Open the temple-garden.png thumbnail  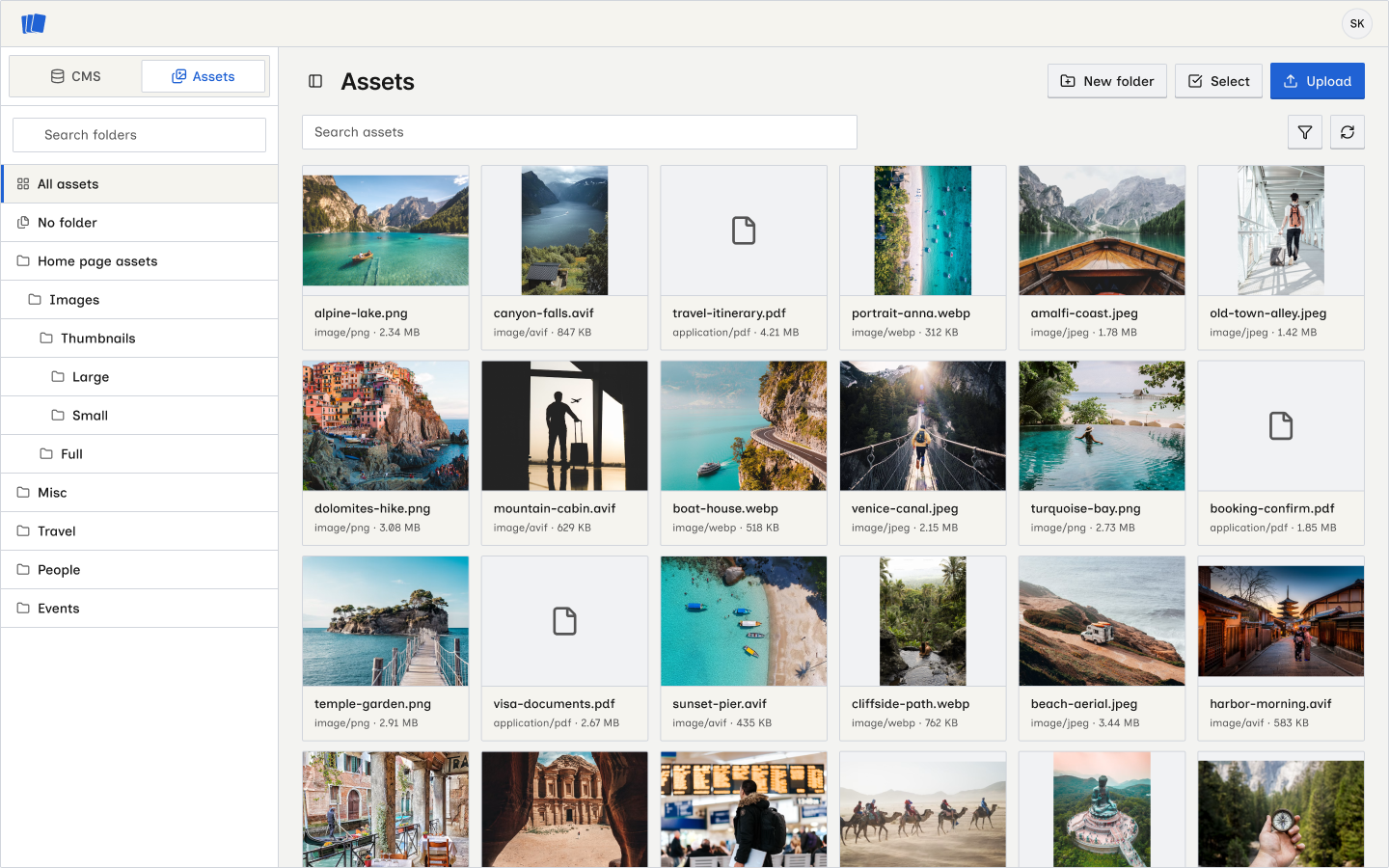(x=386, y=621)
